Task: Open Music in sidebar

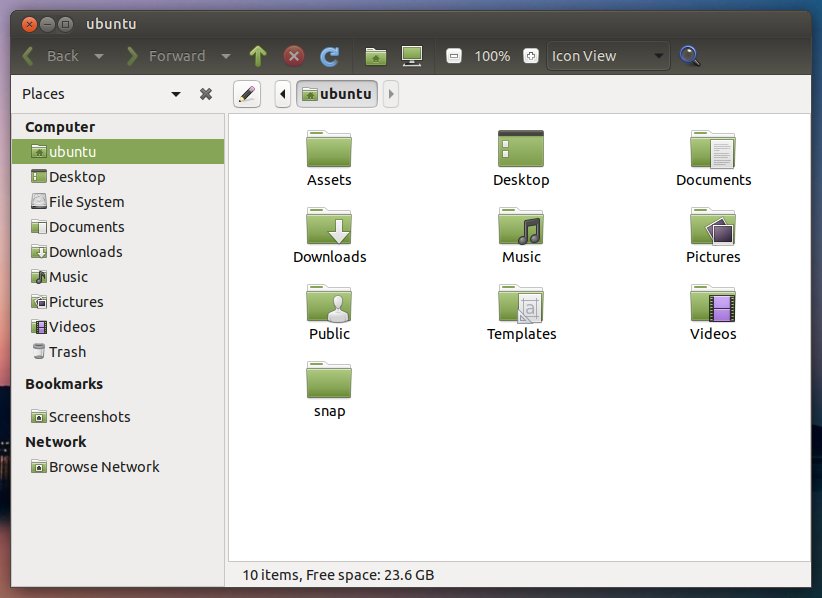Action: [118, 277]
